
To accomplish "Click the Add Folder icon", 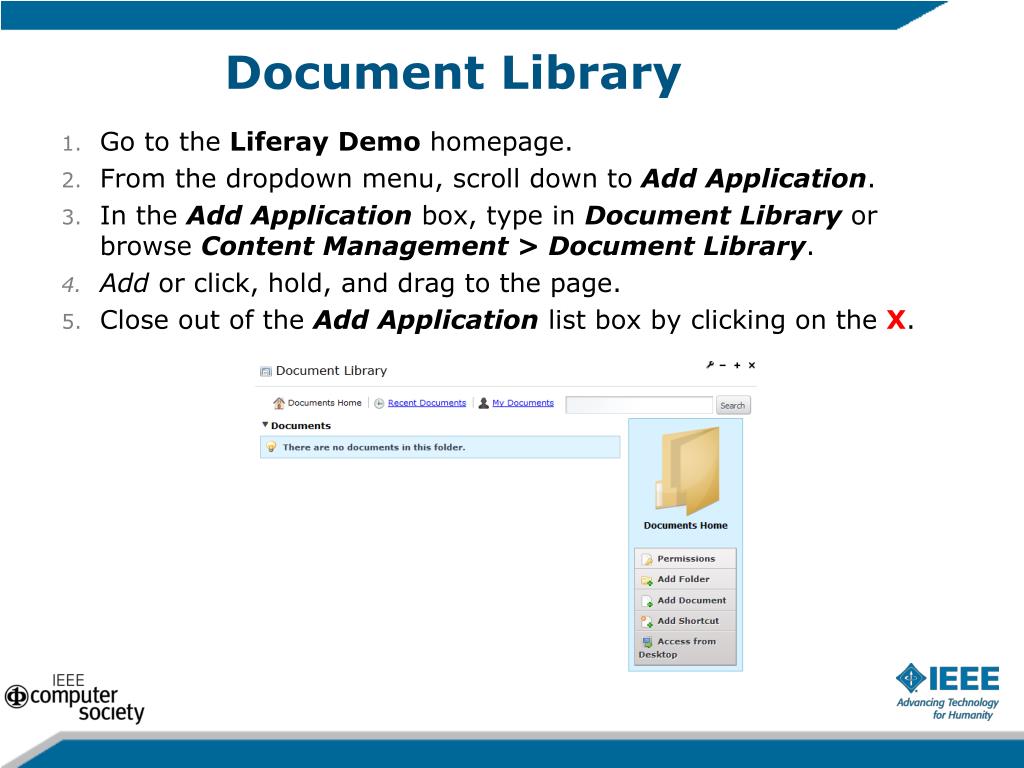I will point(647,580).
